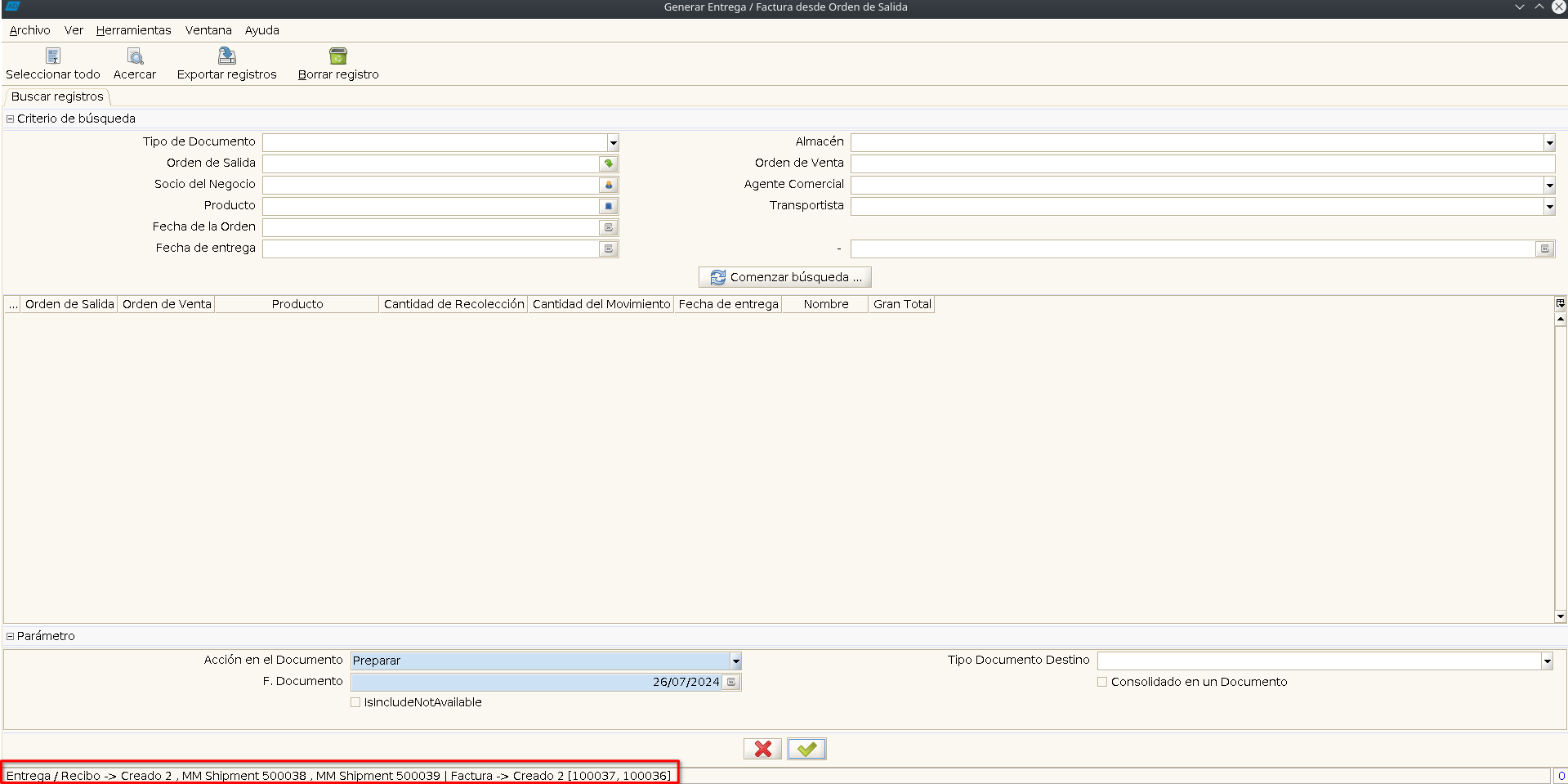Open the Tipo de Documento dropdown
The height and width of the screenshot is (784, 1568).
coord(613,142)
